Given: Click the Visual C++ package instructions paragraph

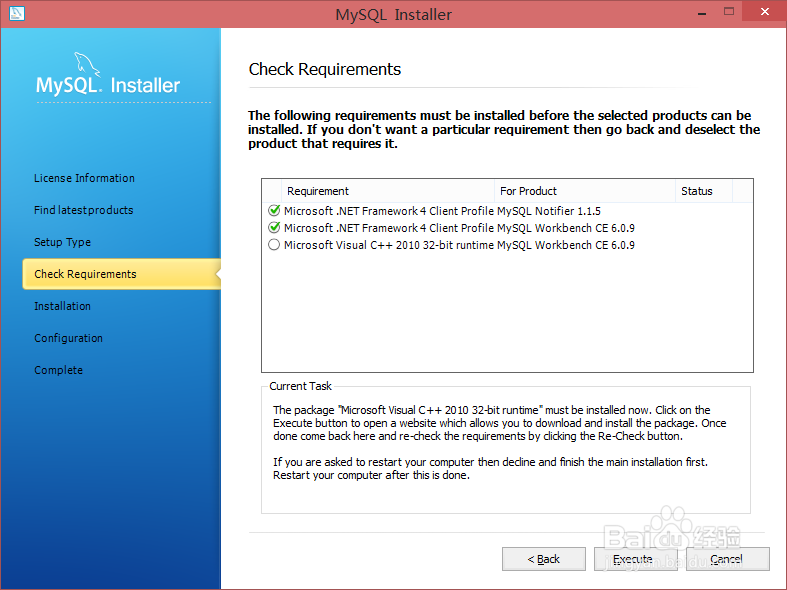Looking at the screenshot, I should click(x=499, y=423).
